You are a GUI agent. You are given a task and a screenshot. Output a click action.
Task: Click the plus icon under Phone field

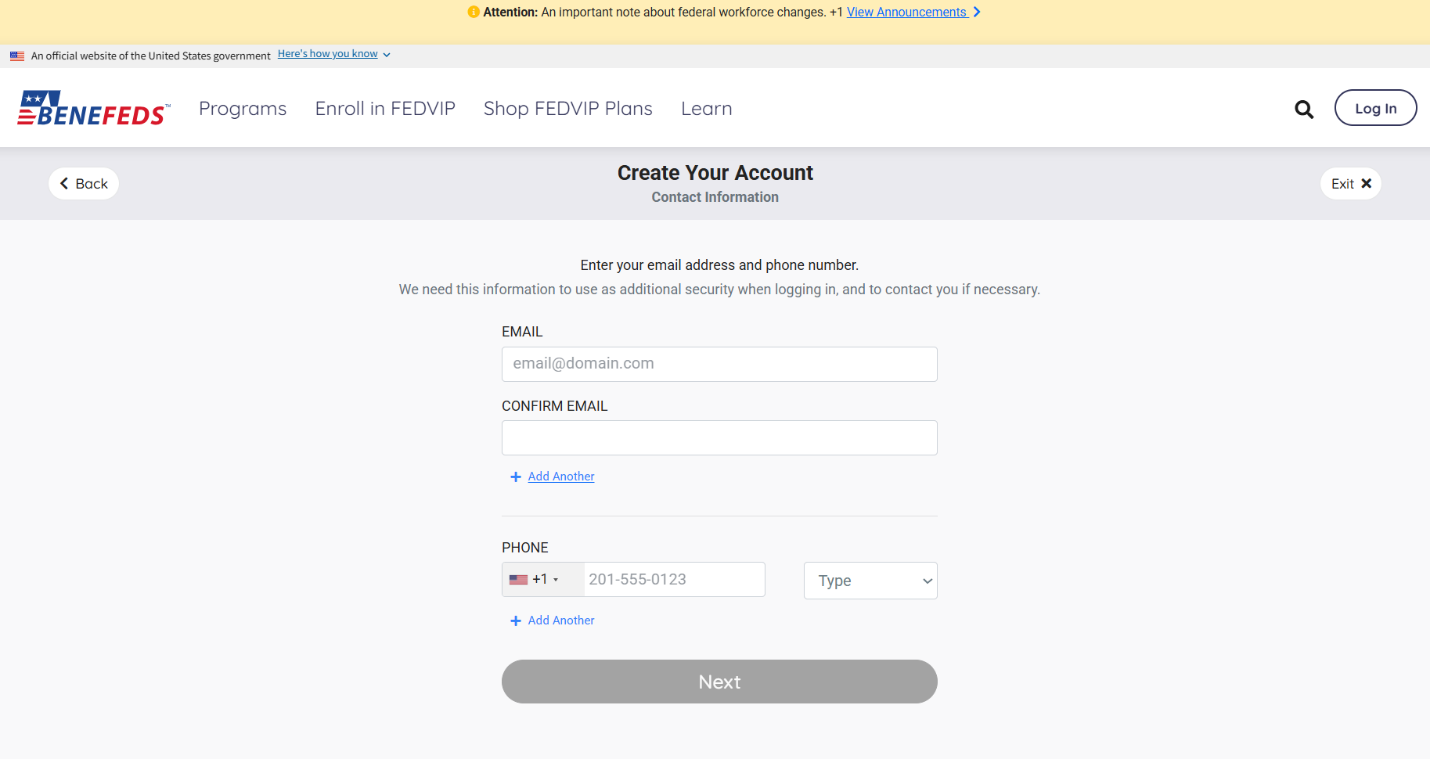click(516, 621)
